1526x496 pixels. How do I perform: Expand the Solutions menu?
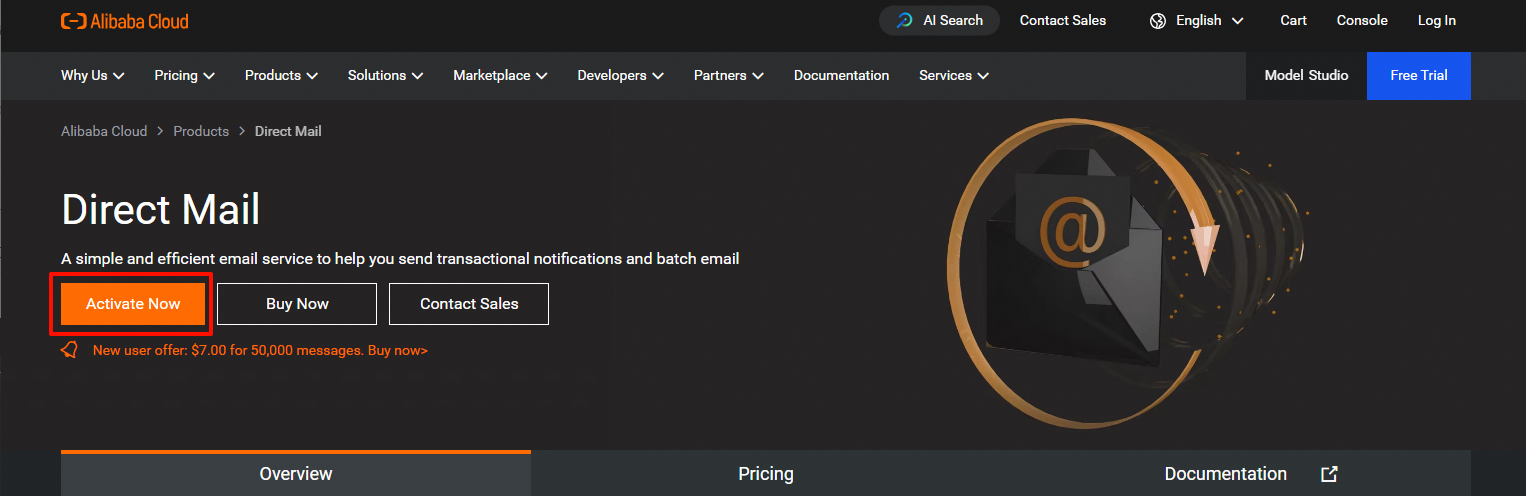tap(385, 75)
